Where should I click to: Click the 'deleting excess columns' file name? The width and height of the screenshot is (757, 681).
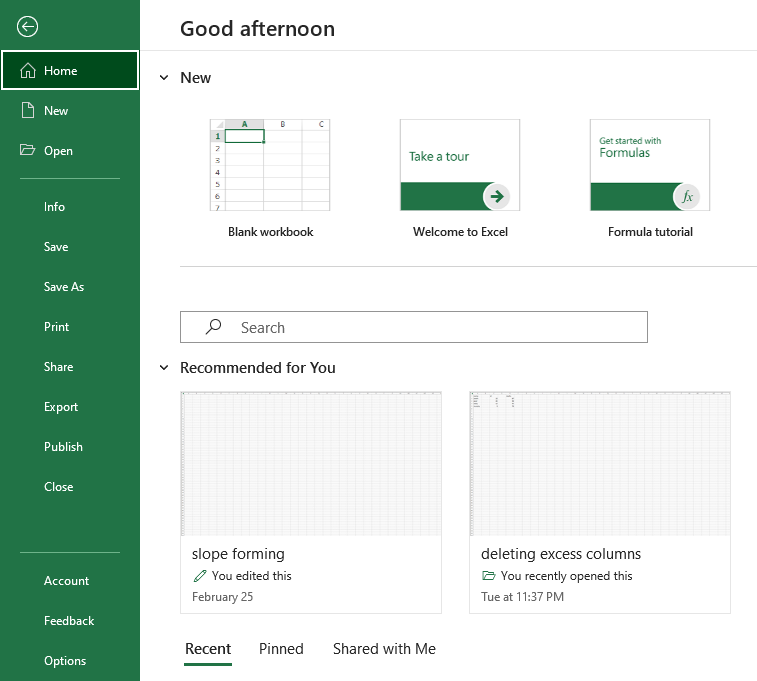(561, 554)
